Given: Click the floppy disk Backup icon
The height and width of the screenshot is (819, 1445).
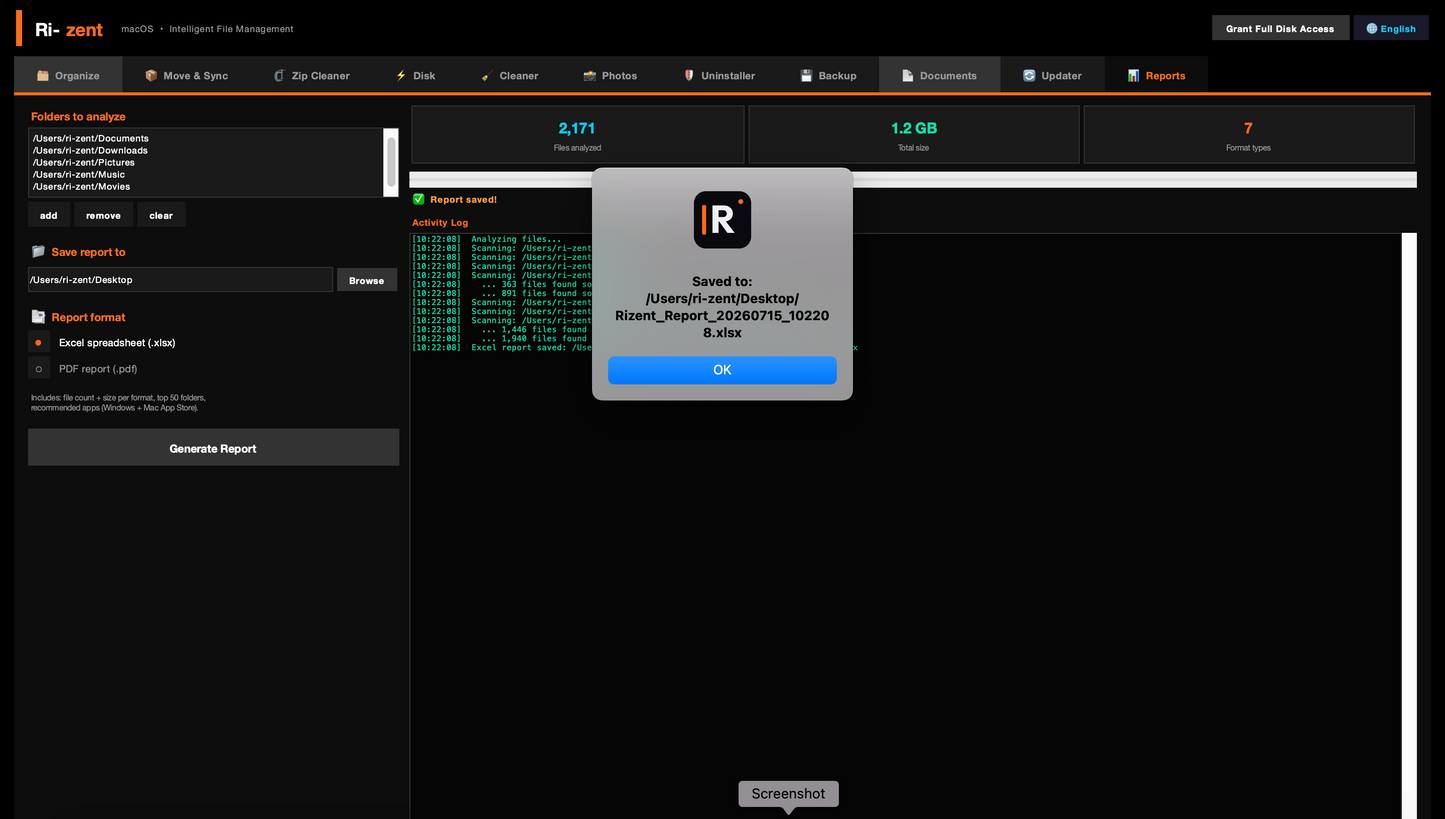Looking at the screenshot, I should click(x=806, y=76).
